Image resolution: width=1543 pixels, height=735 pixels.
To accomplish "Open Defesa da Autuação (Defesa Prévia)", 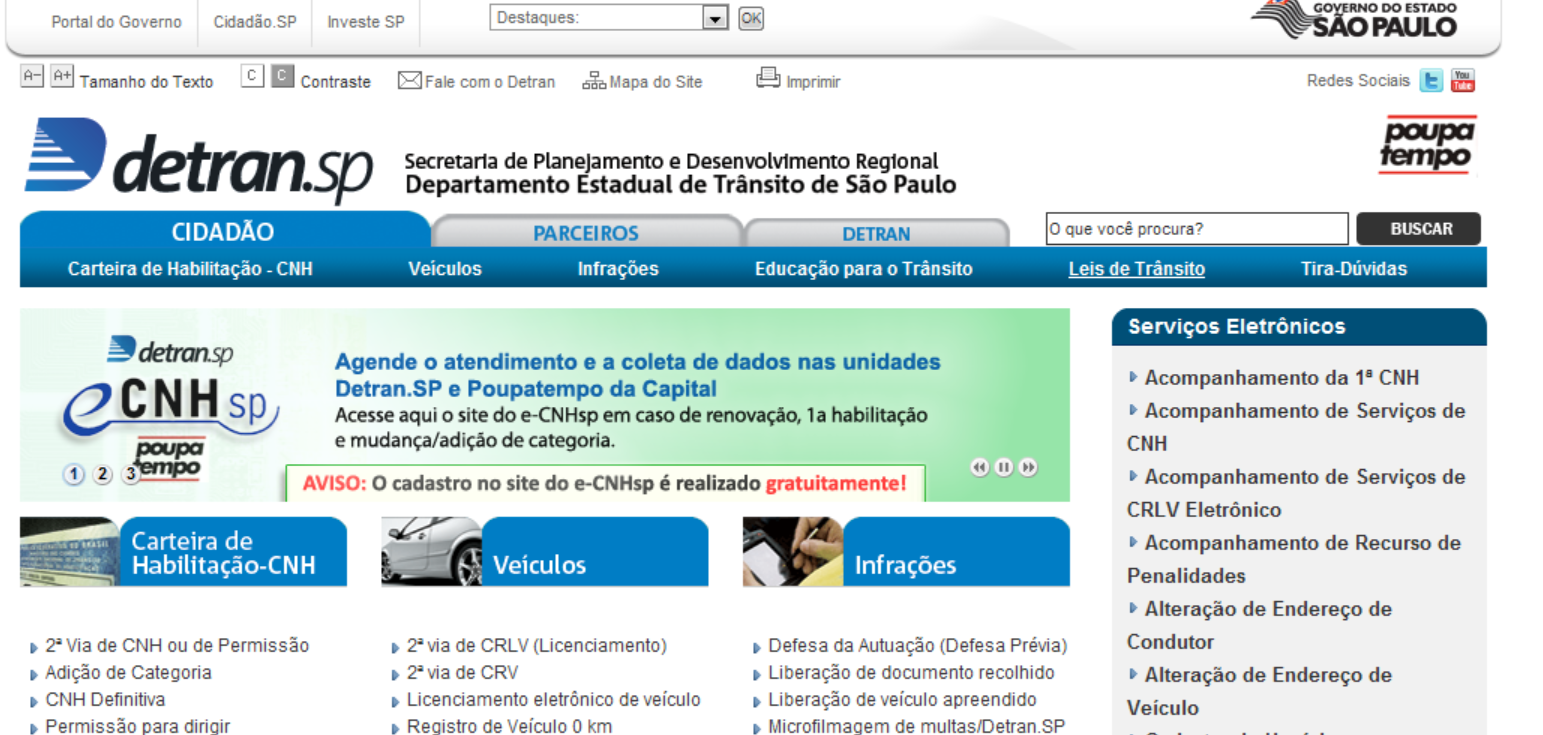I will (x=917, y=645).
